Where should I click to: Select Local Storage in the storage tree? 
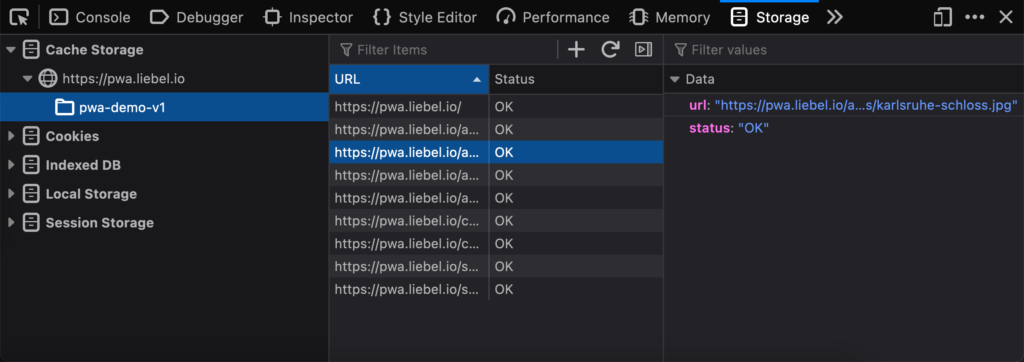(91, 193)
